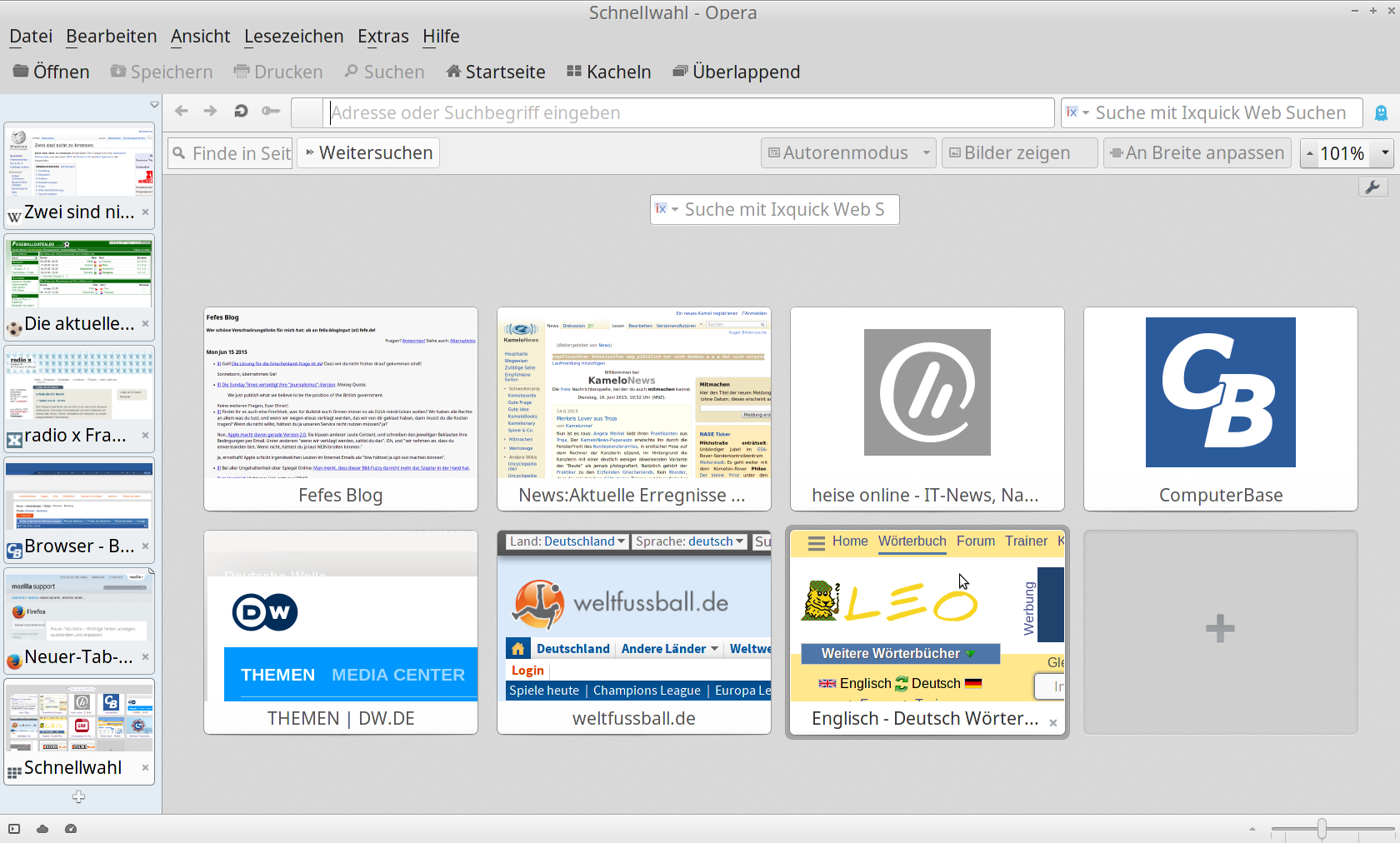Viewport: 1400px width, 843px height.
Task: Switch to the 'Neuer-Tab-...' tab
Action: pos(78,620)
